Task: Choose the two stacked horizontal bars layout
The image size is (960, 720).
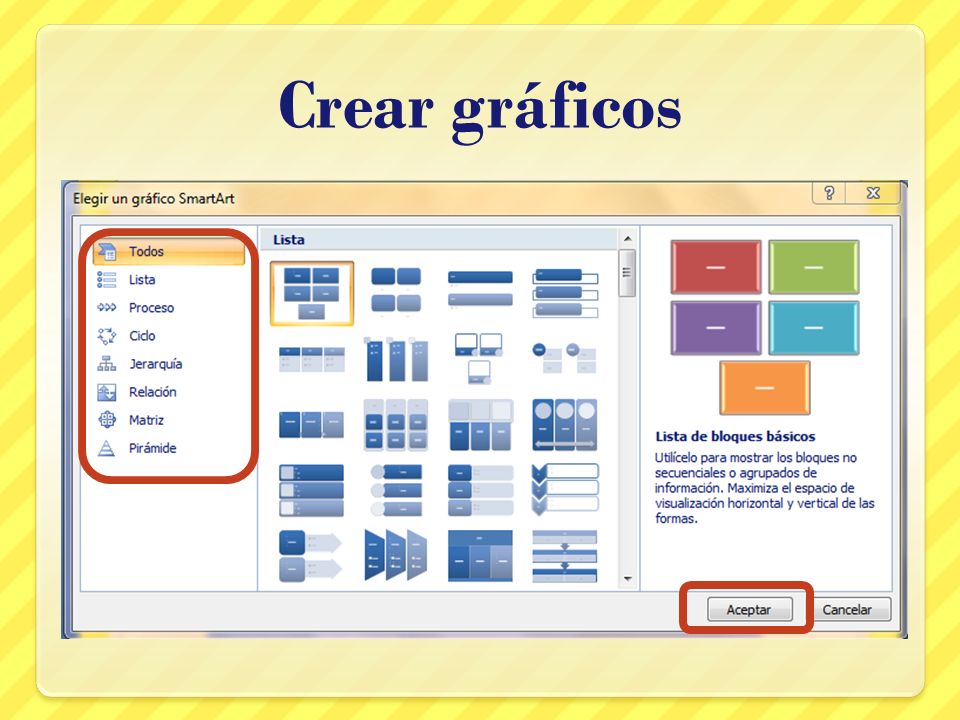Action: (x=480, y=288)
